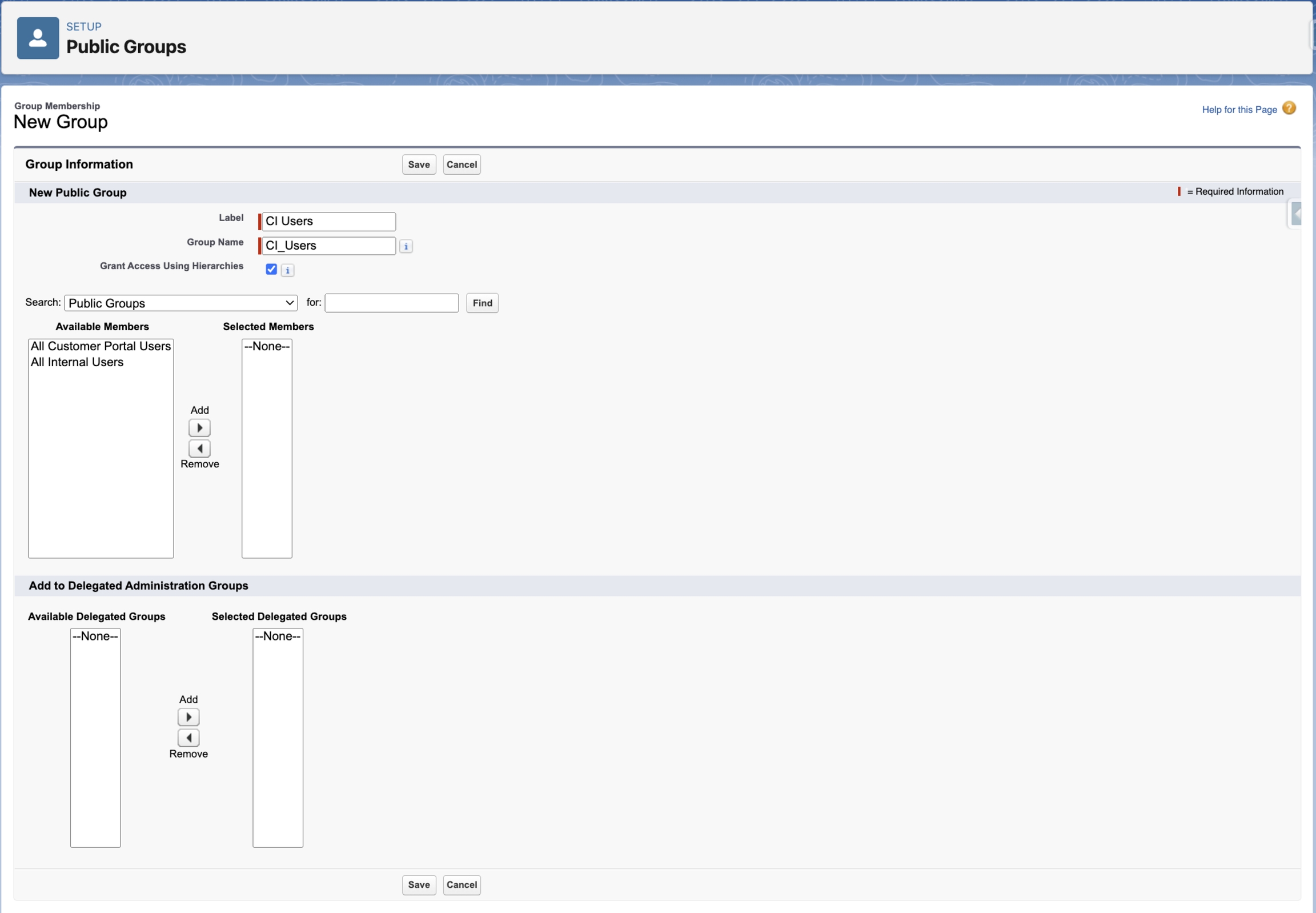Click the info icon beside Group Name
The width and height of the screenshot is (1316, 913).
pos(406,247)
